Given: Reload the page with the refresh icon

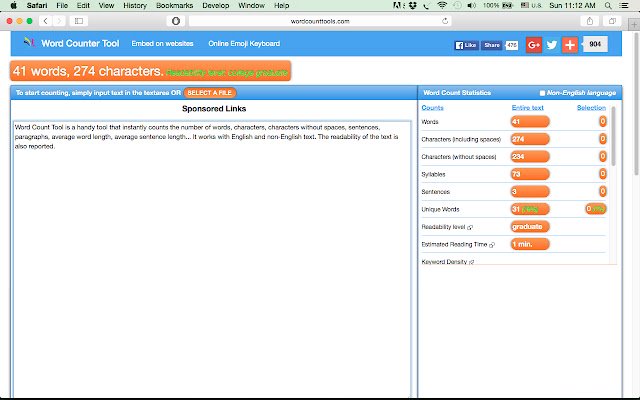Looking at the screenshot, I should pyautogui.click(x=445, y=21).
